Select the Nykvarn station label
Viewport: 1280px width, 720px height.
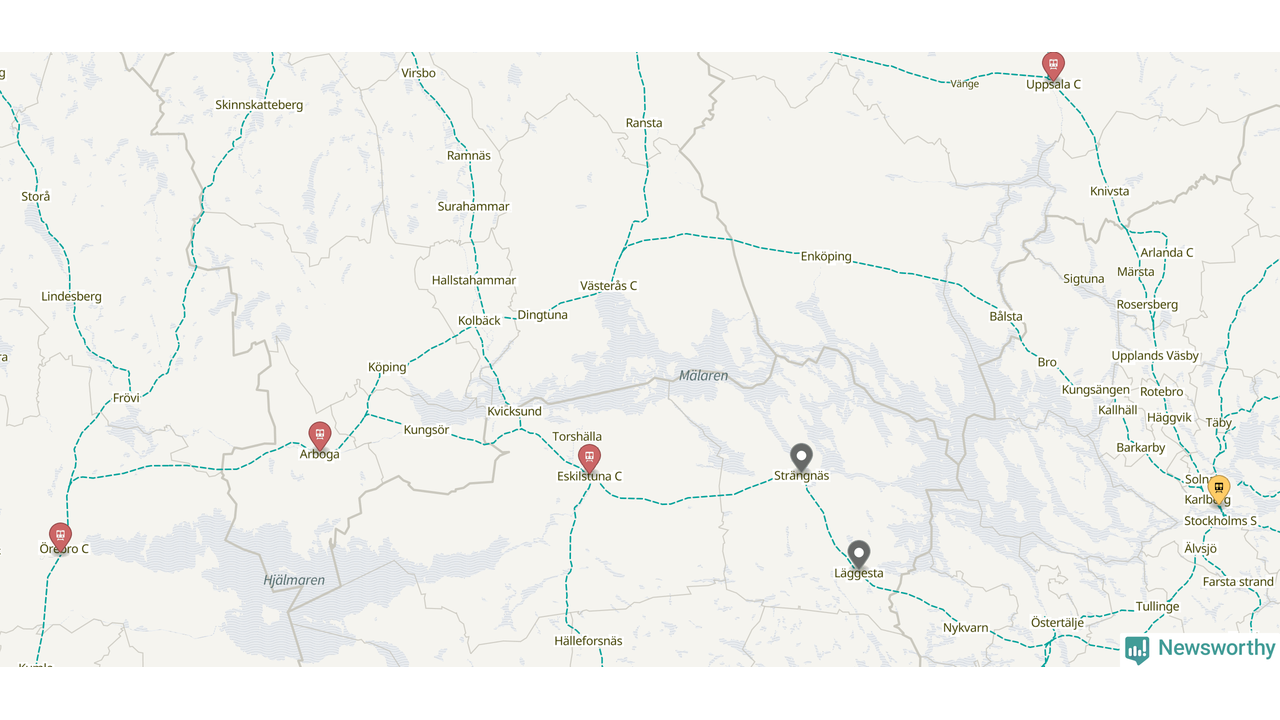[965, 629]
